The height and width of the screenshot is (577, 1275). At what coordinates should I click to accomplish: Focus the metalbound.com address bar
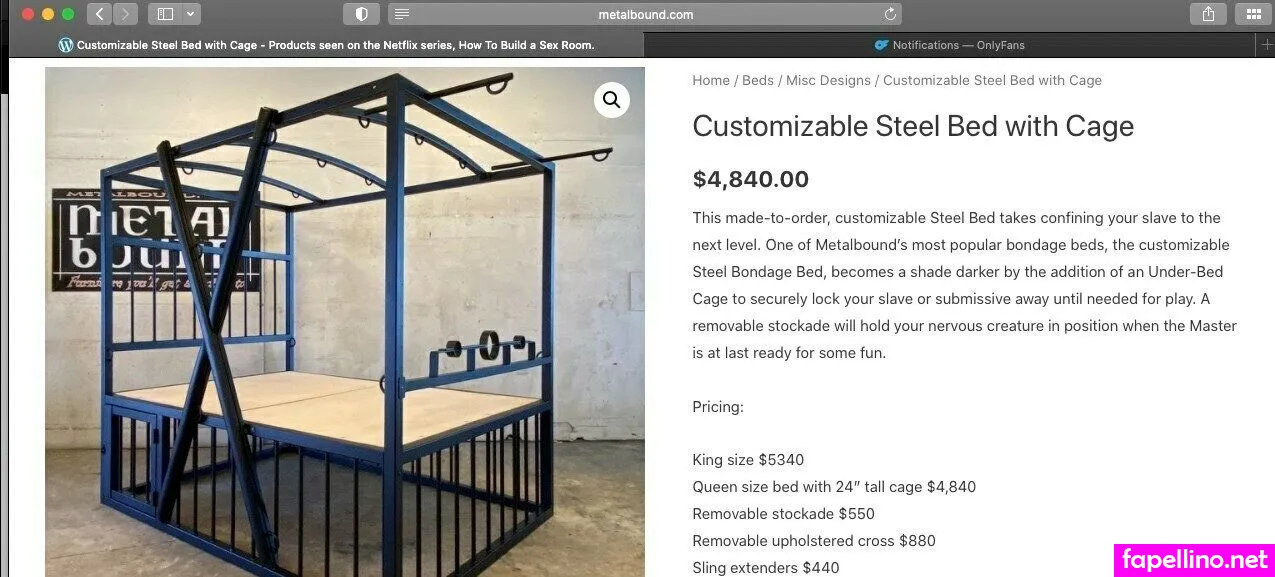click(x=645, y=14)
